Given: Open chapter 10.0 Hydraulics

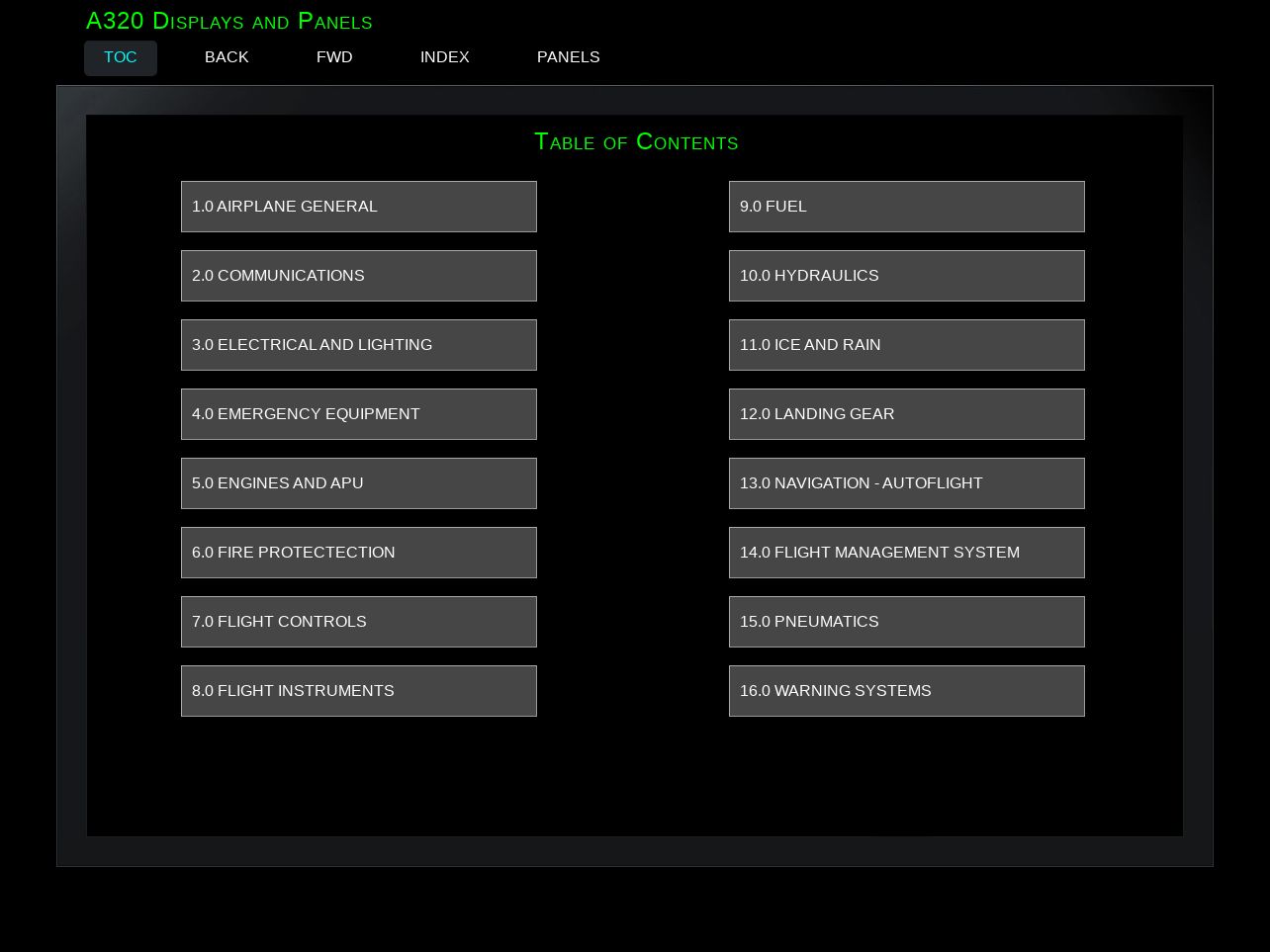Looking at the screenshot, I should click(907, 276).
